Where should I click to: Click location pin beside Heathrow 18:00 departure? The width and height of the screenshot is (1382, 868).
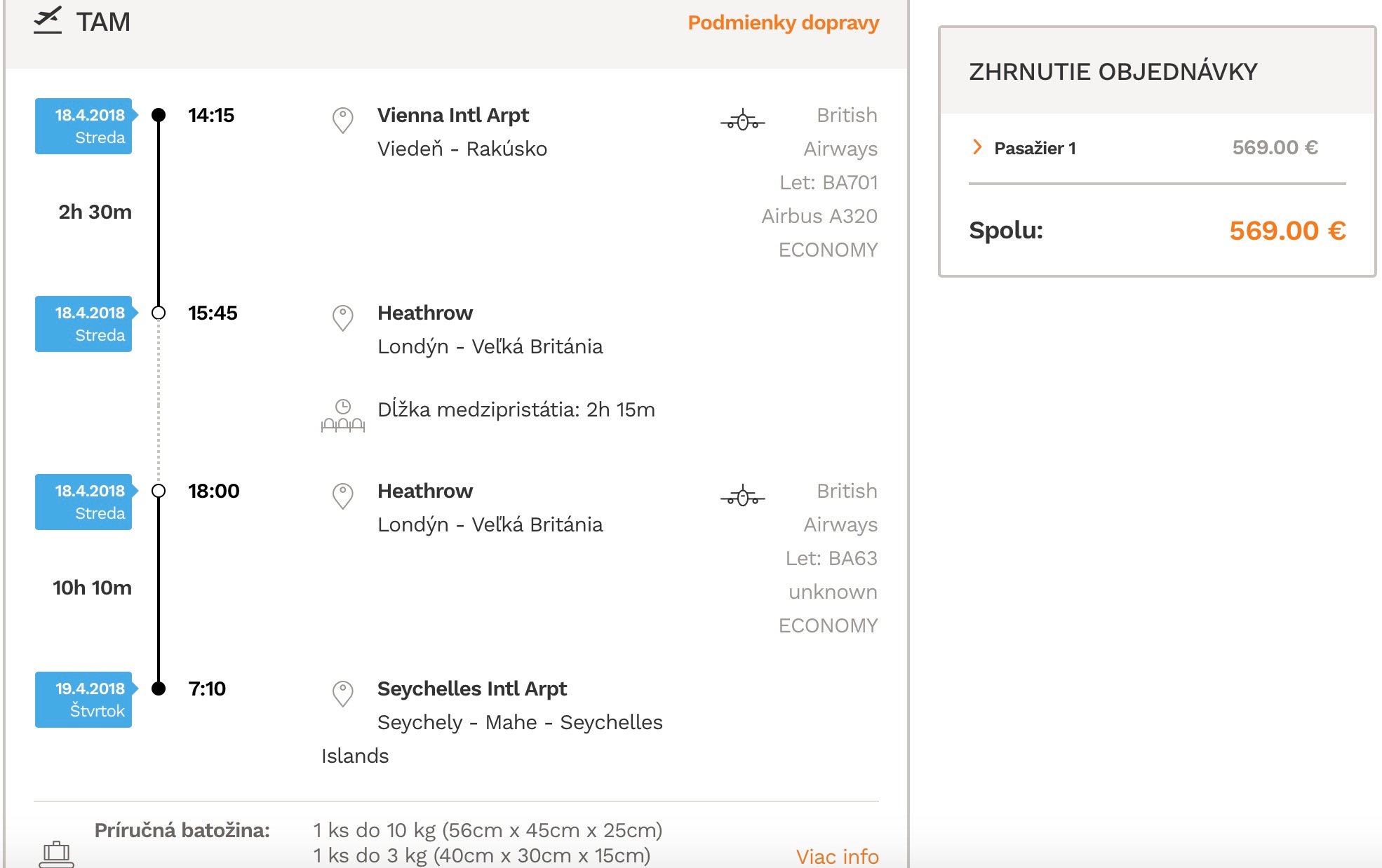coord(342,496)
